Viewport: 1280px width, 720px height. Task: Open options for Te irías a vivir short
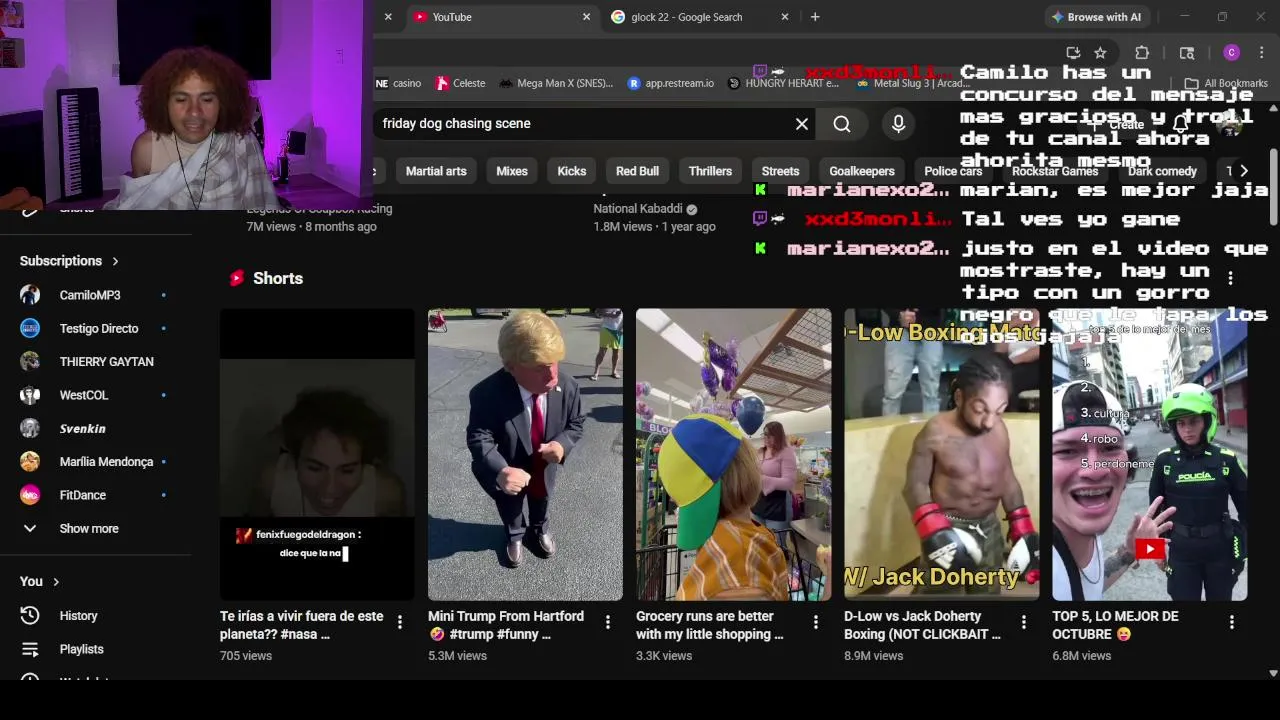(x=400, y=622)
